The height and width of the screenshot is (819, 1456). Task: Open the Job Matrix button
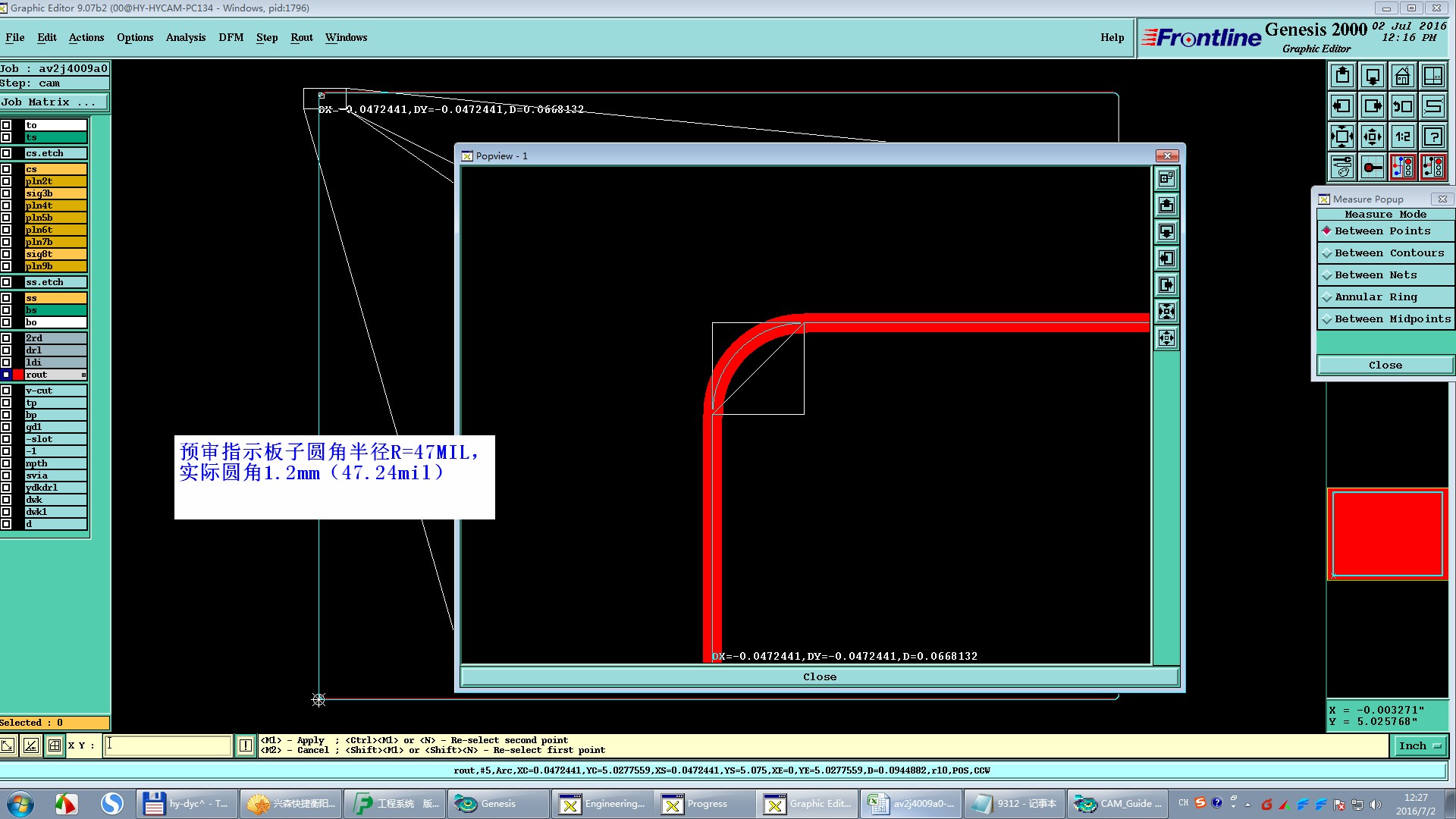pos(54,102)
